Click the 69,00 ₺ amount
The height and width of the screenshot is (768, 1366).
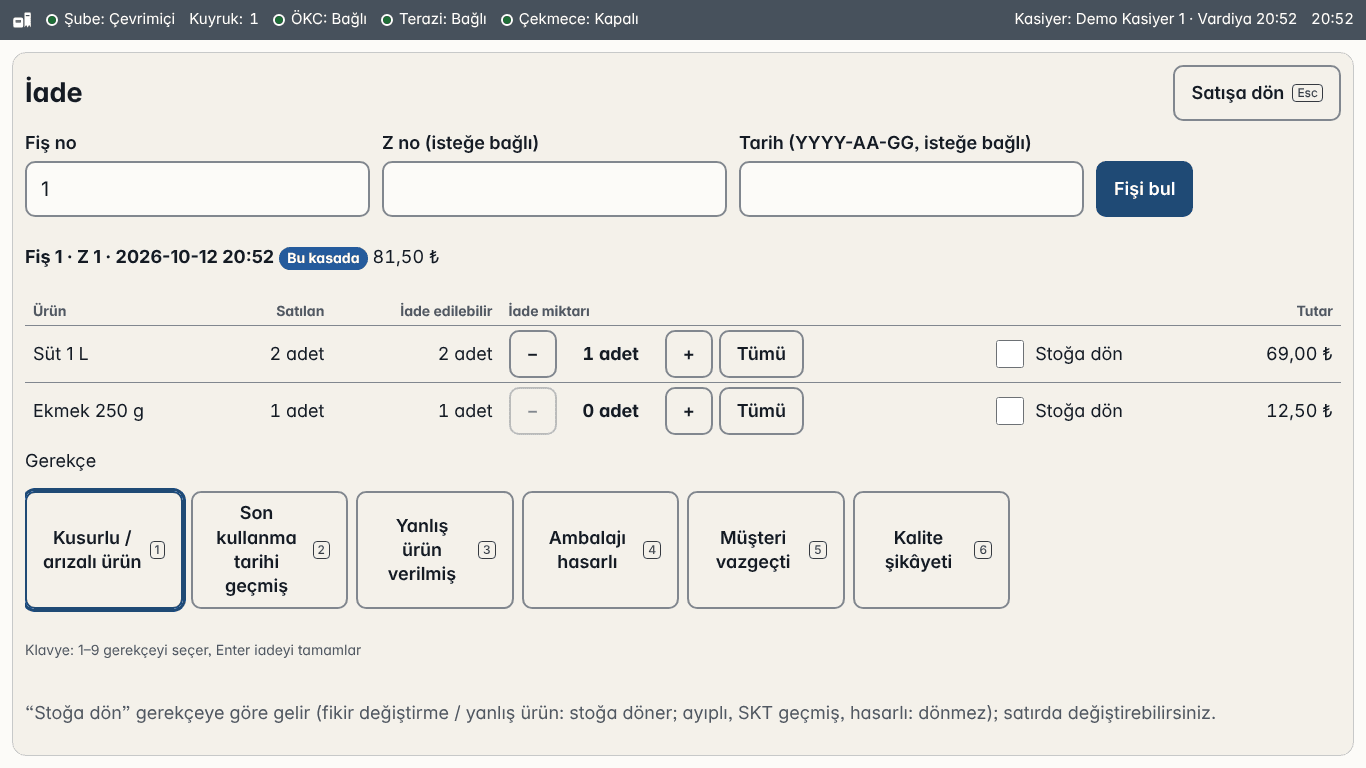(1299, 354)
